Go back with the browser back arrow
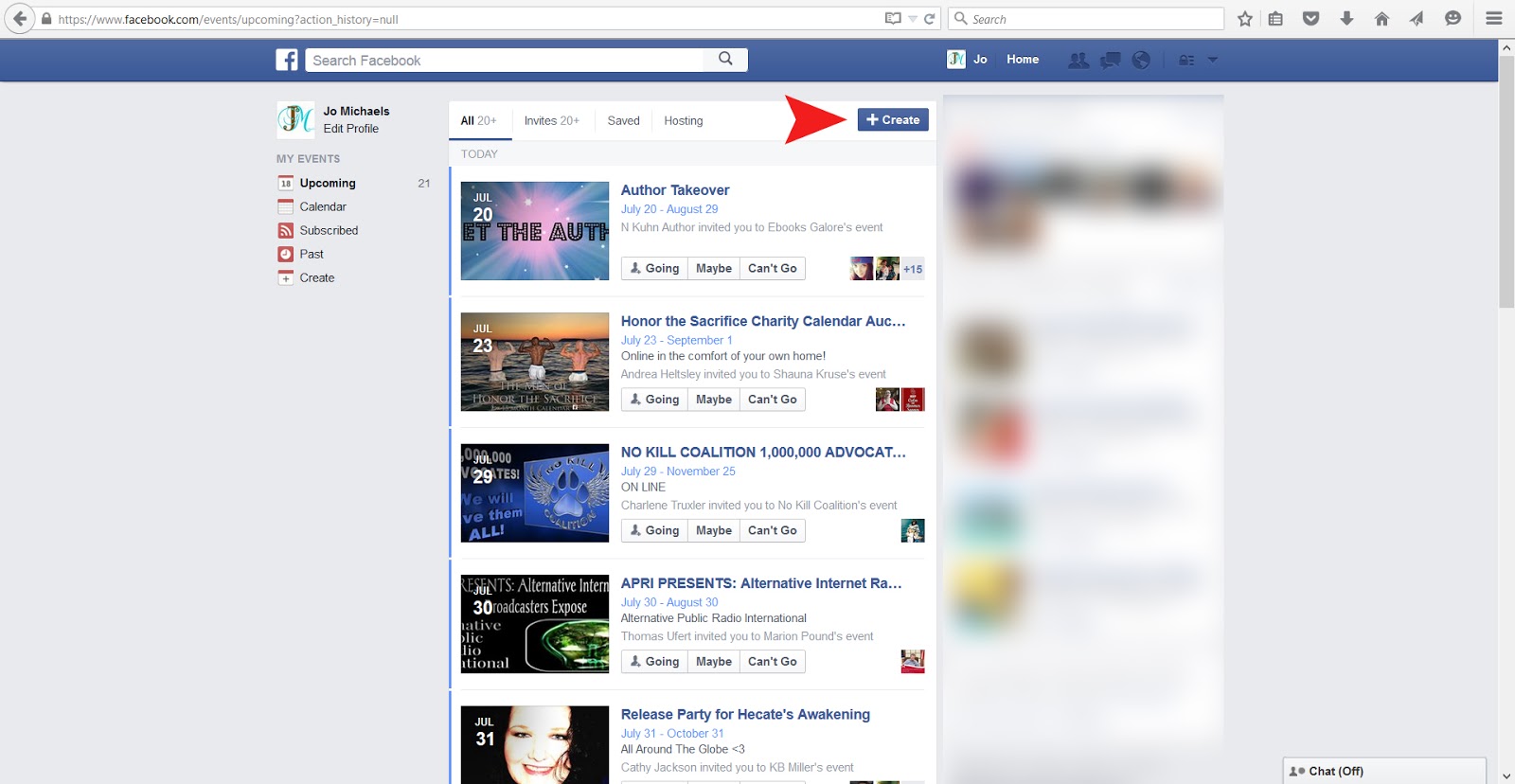 coord(19,18)
